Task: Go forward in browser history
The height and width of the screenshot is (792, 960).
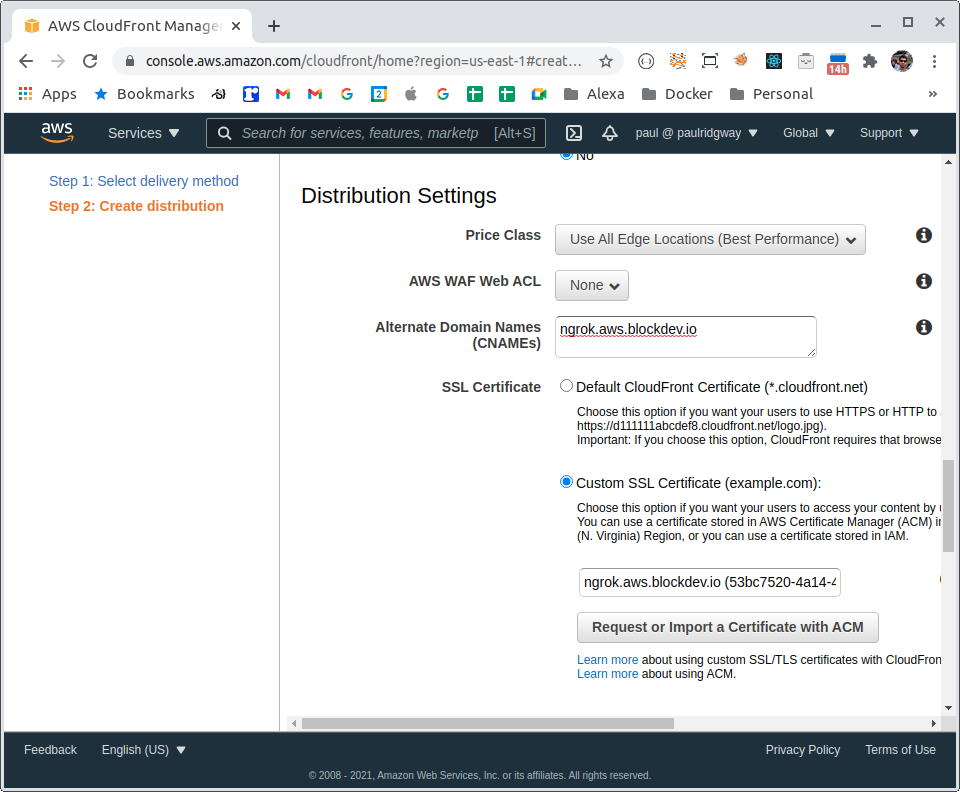Action: 58,61
